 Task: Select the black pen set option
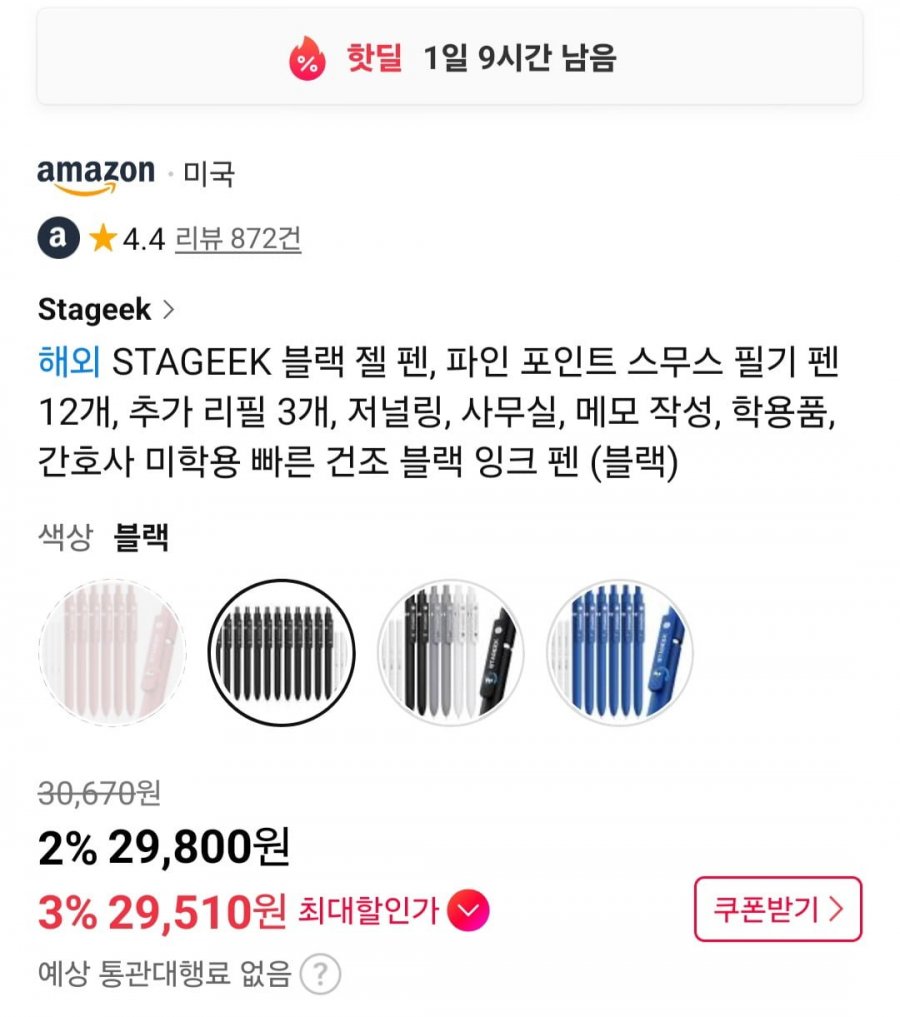click(281, 652)
